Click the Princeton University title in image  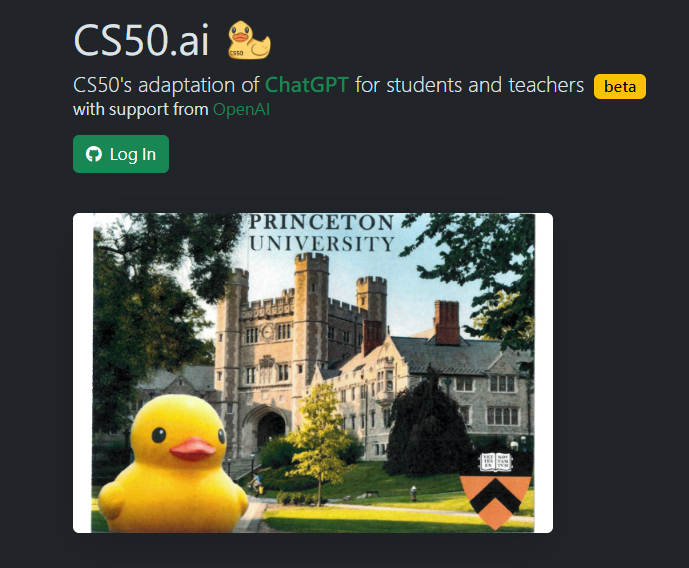(322, 233)
